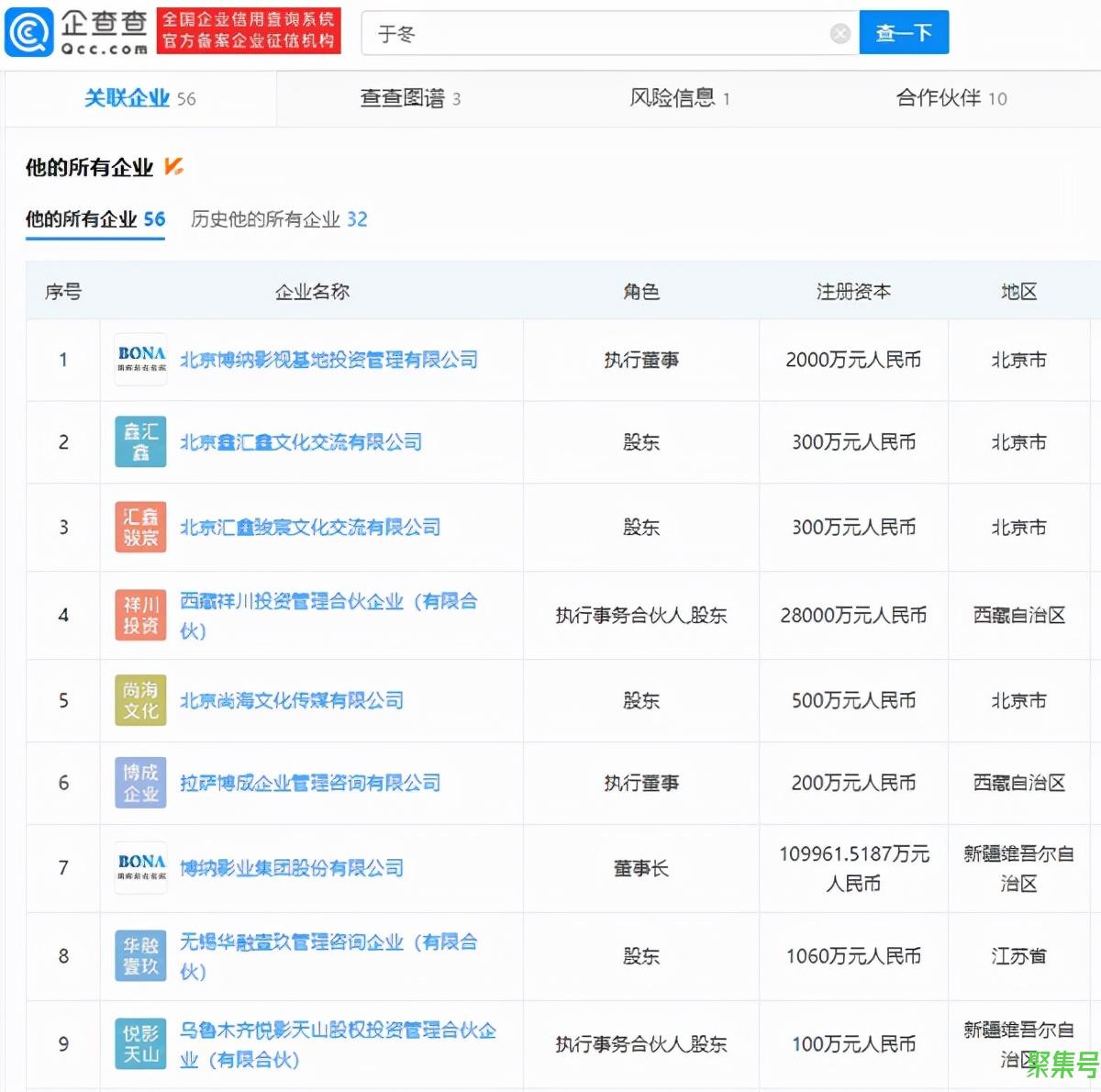Click the 华融壹玖 company logo

point(141,955)
